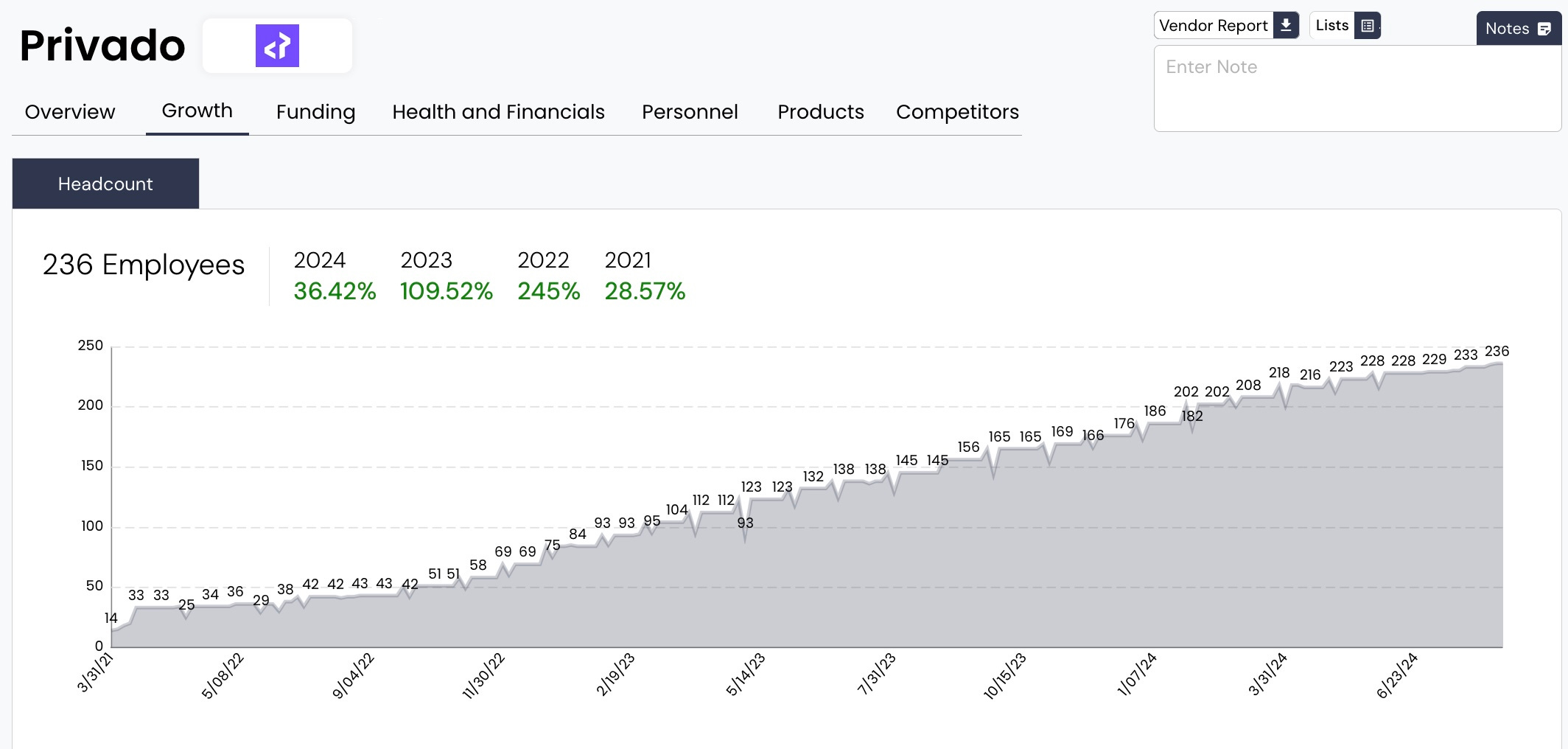This screenshot has height=749, width=1568.
Task: Click the Headcount button
Action: pos(105,184)
